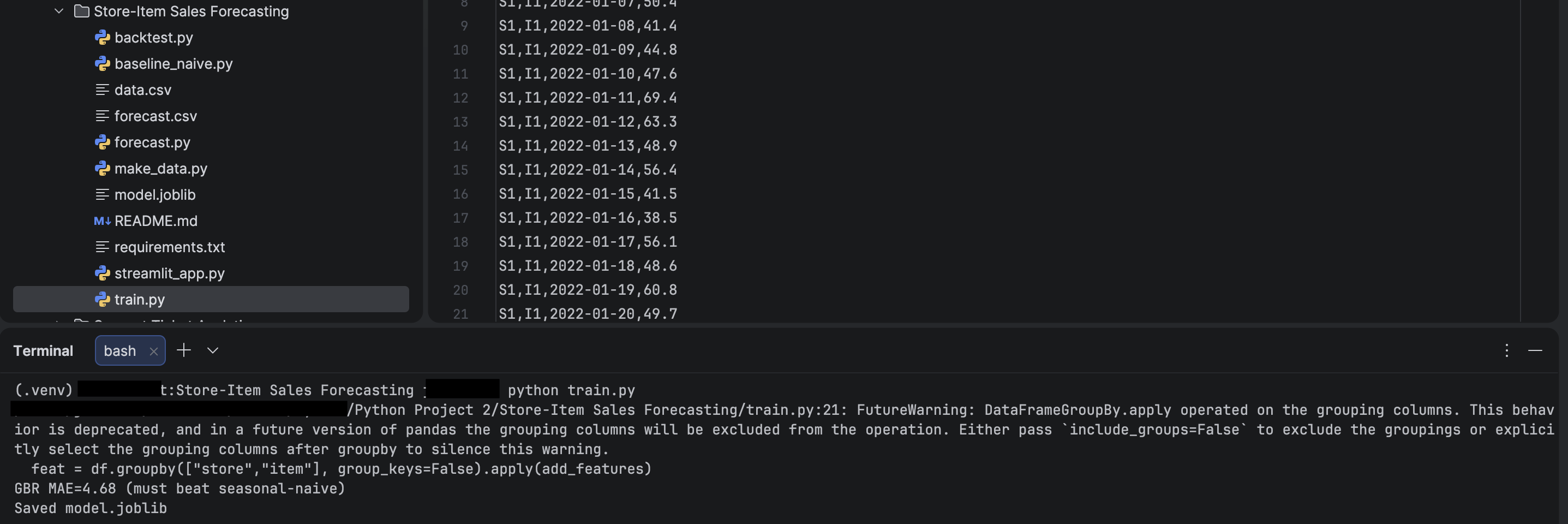Close the bash terminal tab
Viewport: 1568px width, 524px height.
tap(154, 352)
